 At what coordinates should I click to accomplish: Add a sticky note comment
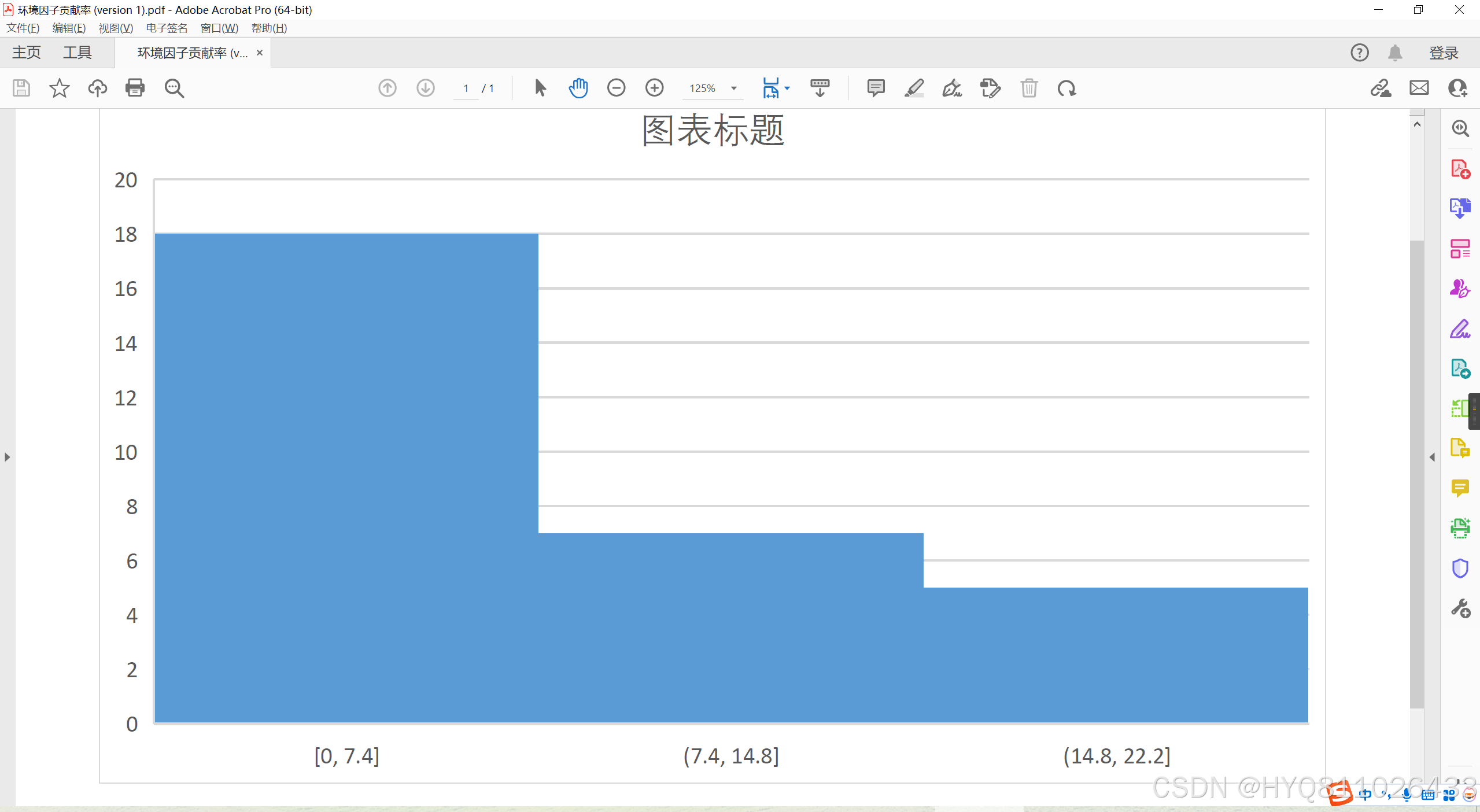876,88
